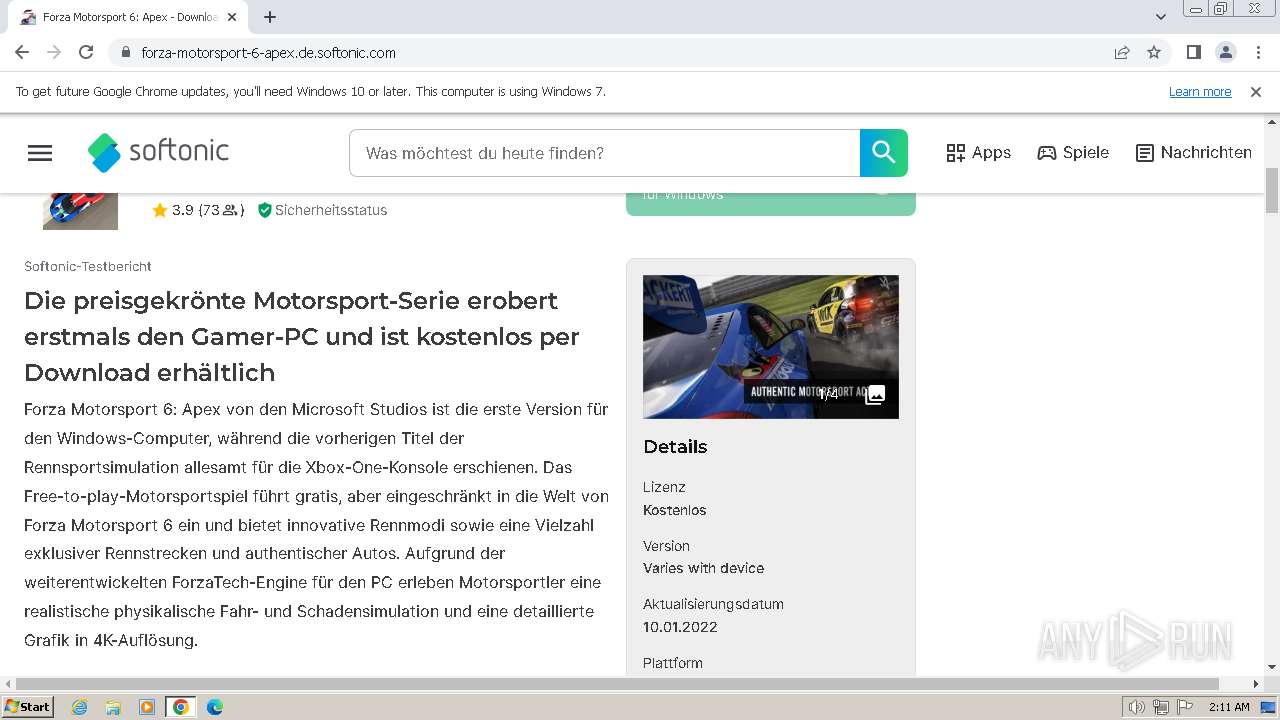Image resolution: width=1280 pixels, height=720 pixels.
Task: Open the Nachrichten section
Action: point(1194,153)
